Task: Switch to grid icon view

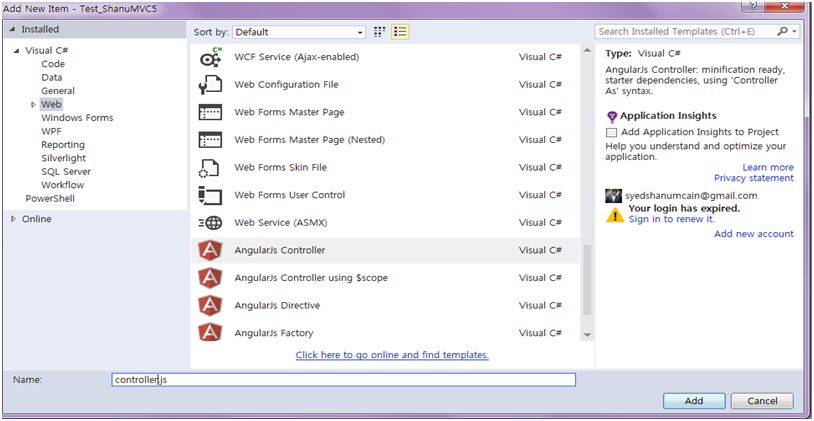Action: (x=380, y=32)
